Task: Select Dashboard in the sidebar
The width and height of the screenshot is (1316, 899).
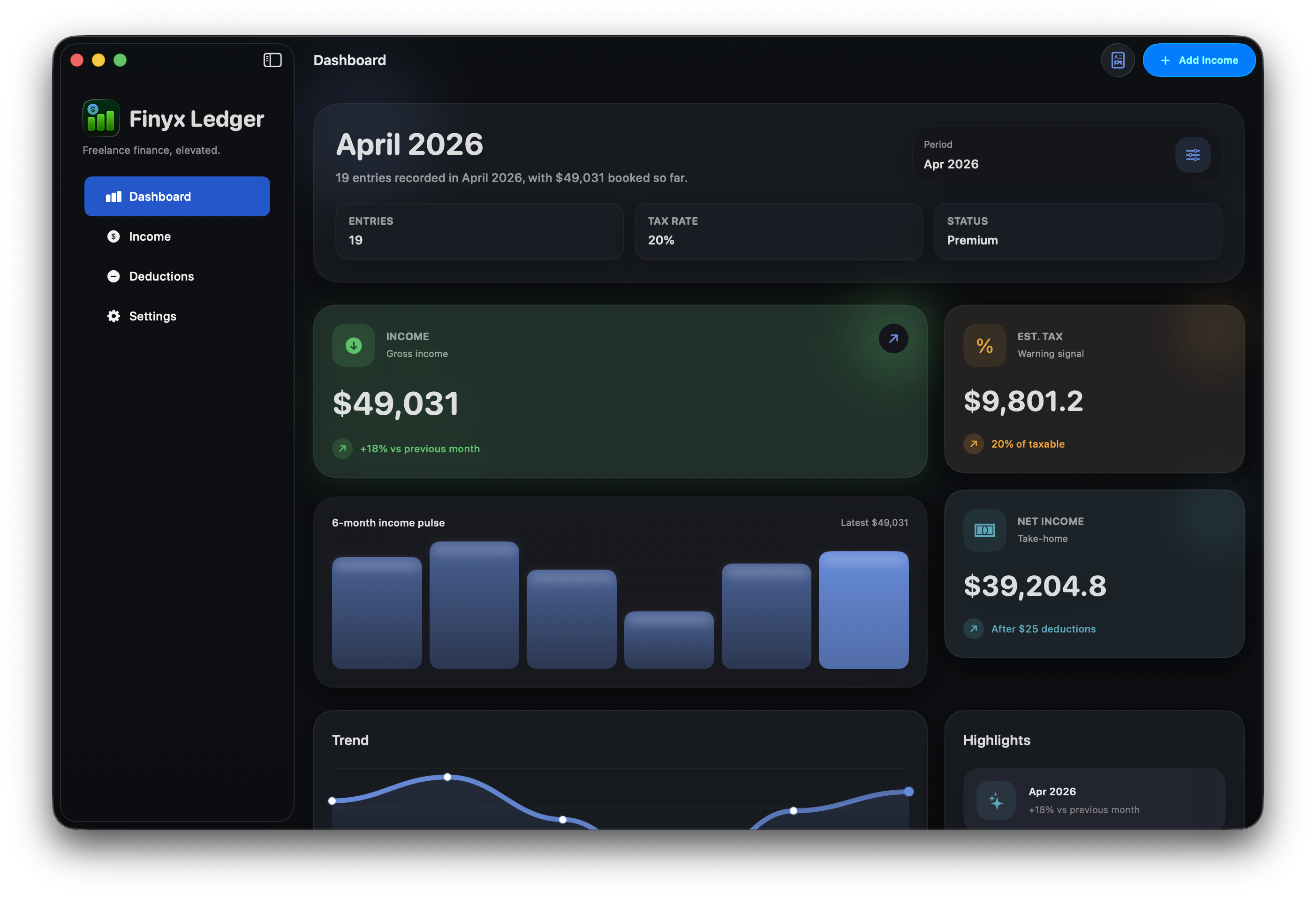Action: 177,197
